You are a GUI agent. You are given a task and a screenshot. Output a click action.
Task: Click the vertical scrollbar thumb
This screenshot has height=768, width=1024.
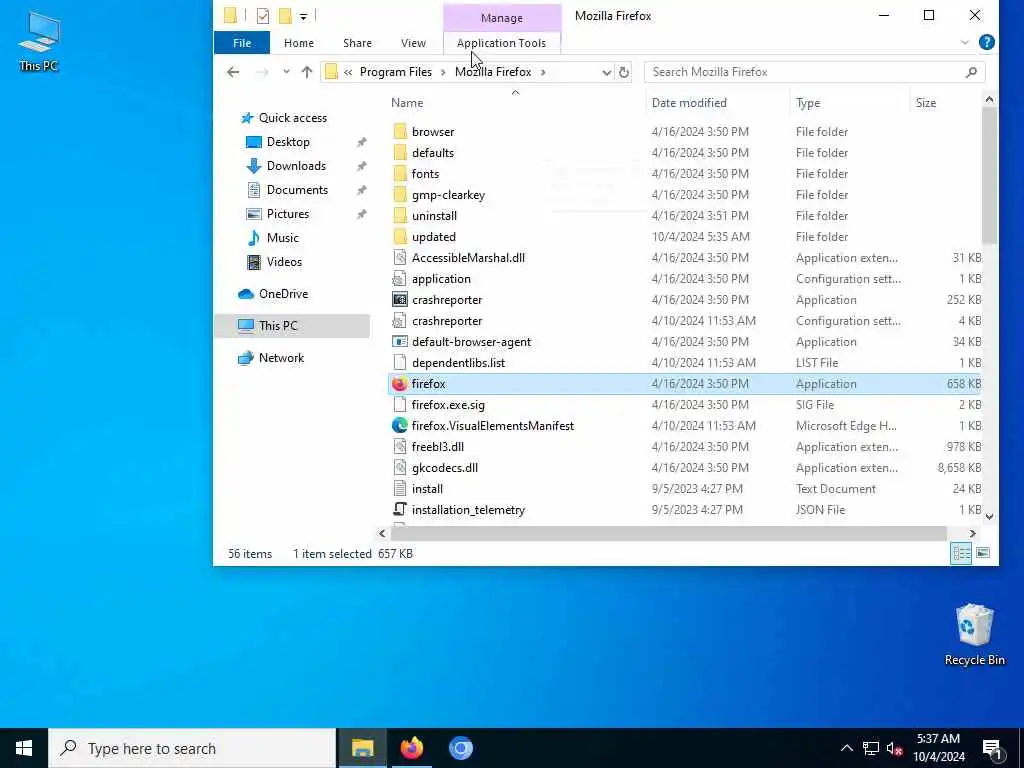point(989,176)
